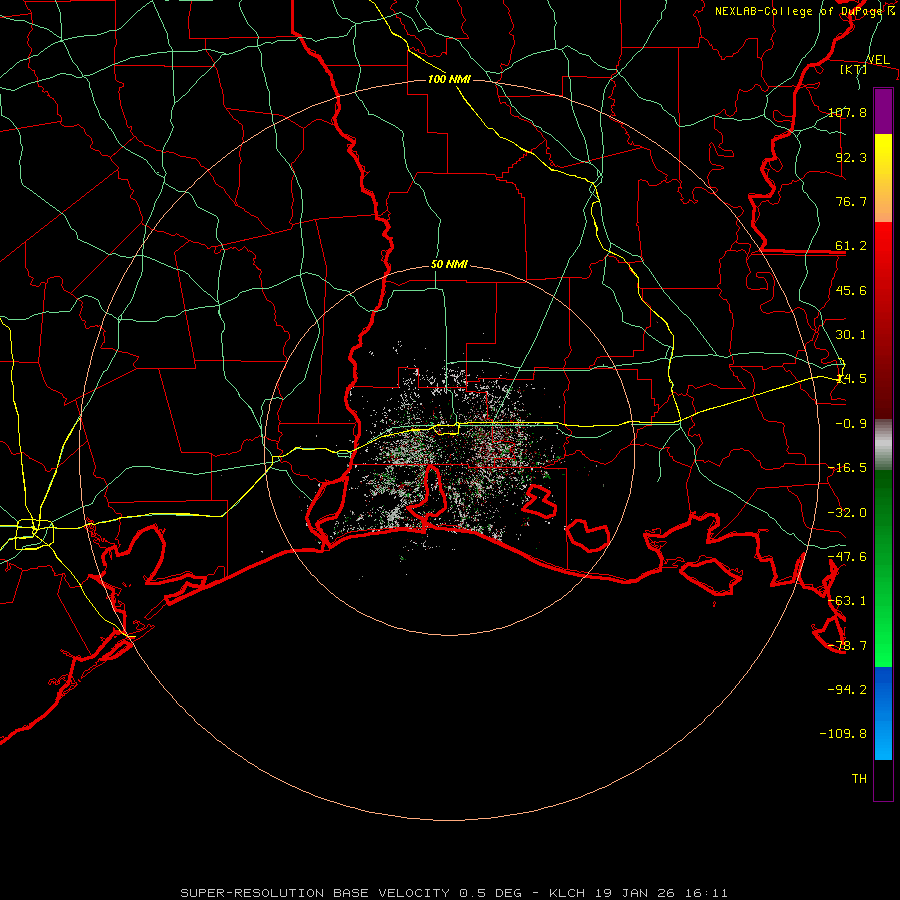This screenshot has width=900, height=900.
Task: Click the 100 NMI range ring label
Action: point(449,79)
